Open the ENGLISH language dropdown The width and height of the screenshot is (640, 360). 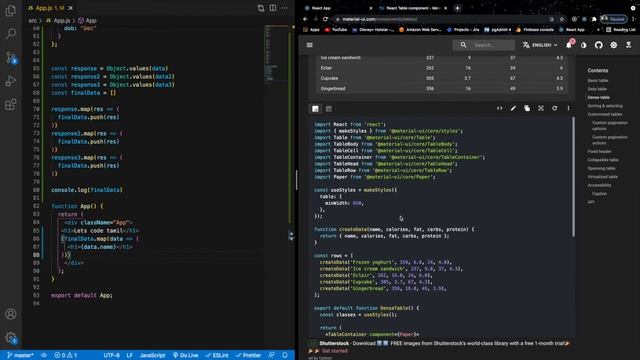point(540,45)
